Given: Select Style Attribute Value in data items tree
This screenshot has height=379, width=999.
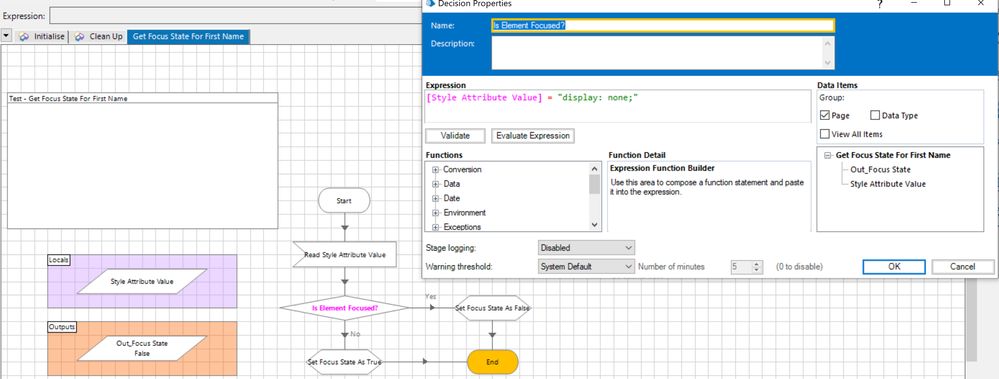Looking at the screenshot, I should [888, 184].
